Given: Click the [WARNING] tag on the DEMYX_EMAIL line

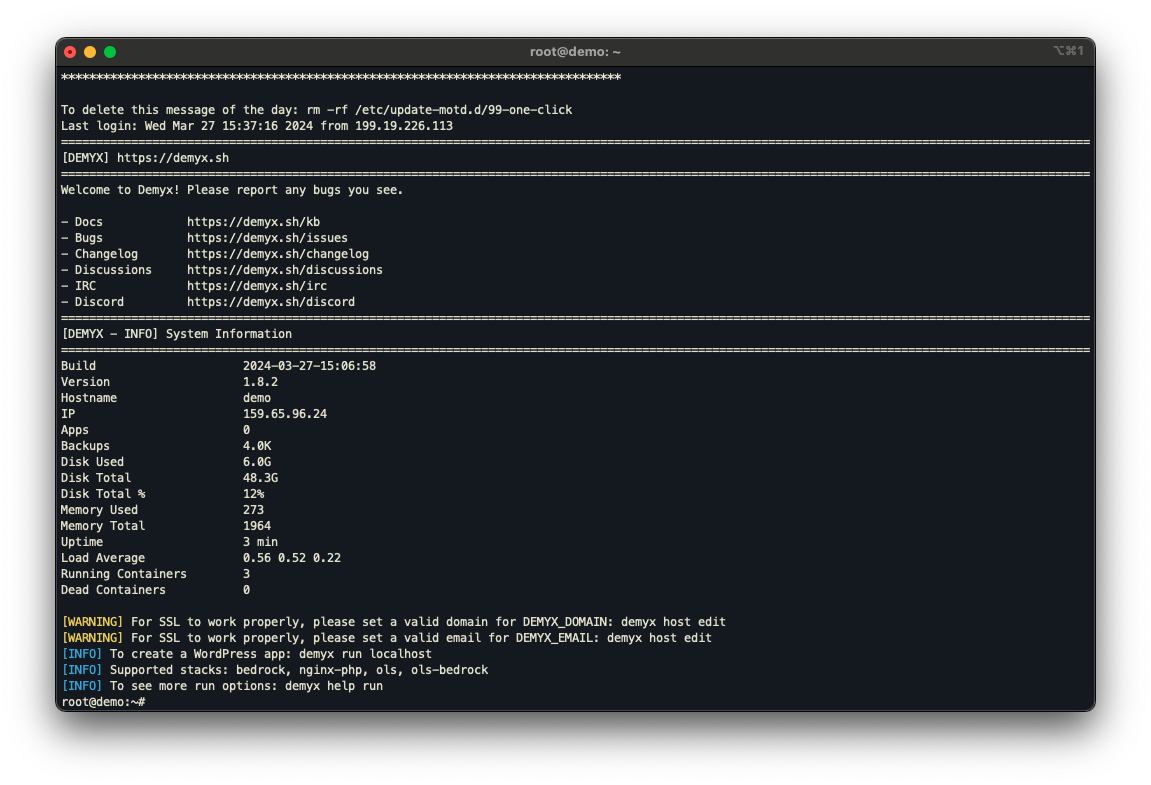Looking at the screenshot, I should coord(92,638).
